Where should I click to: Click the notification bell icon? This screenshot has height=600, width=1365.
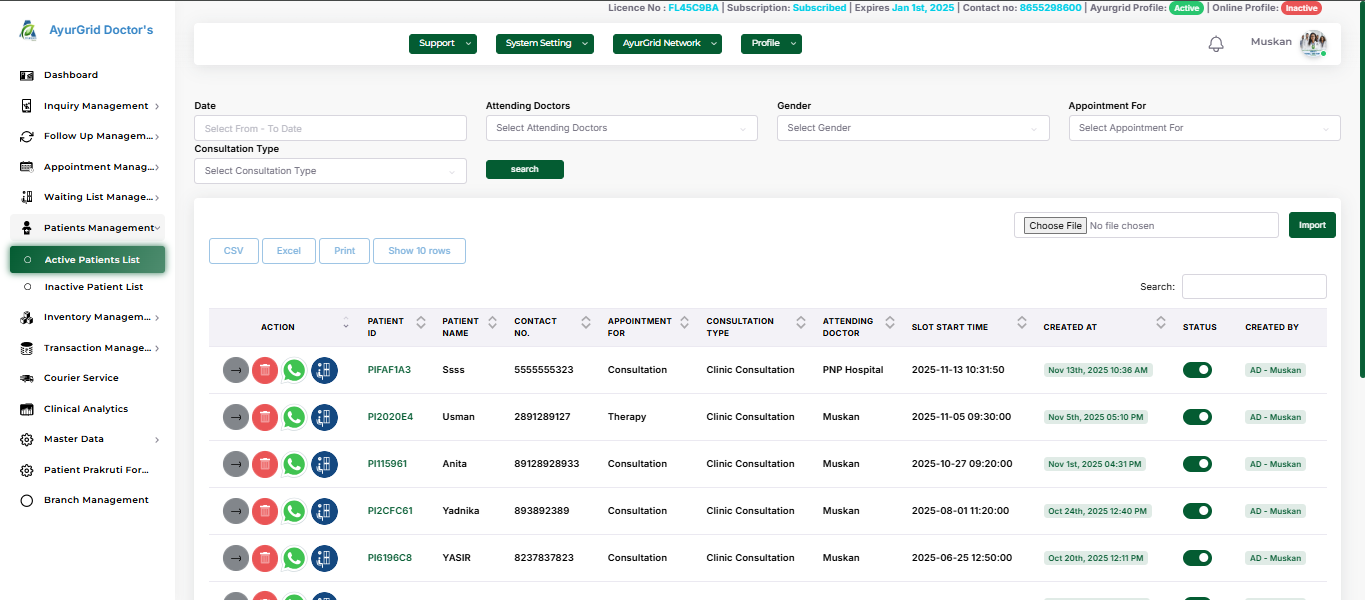(1216, 44)
